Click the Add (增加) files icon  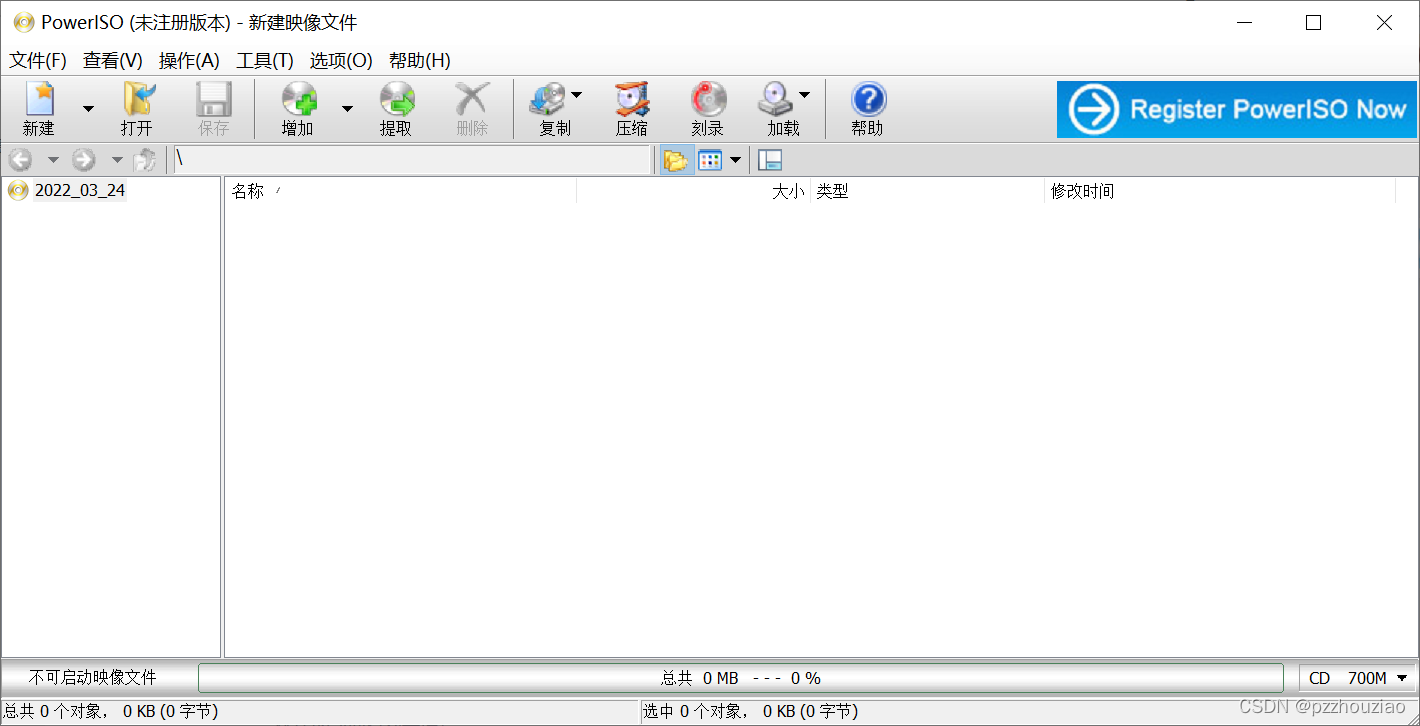(x=298, y=100)
